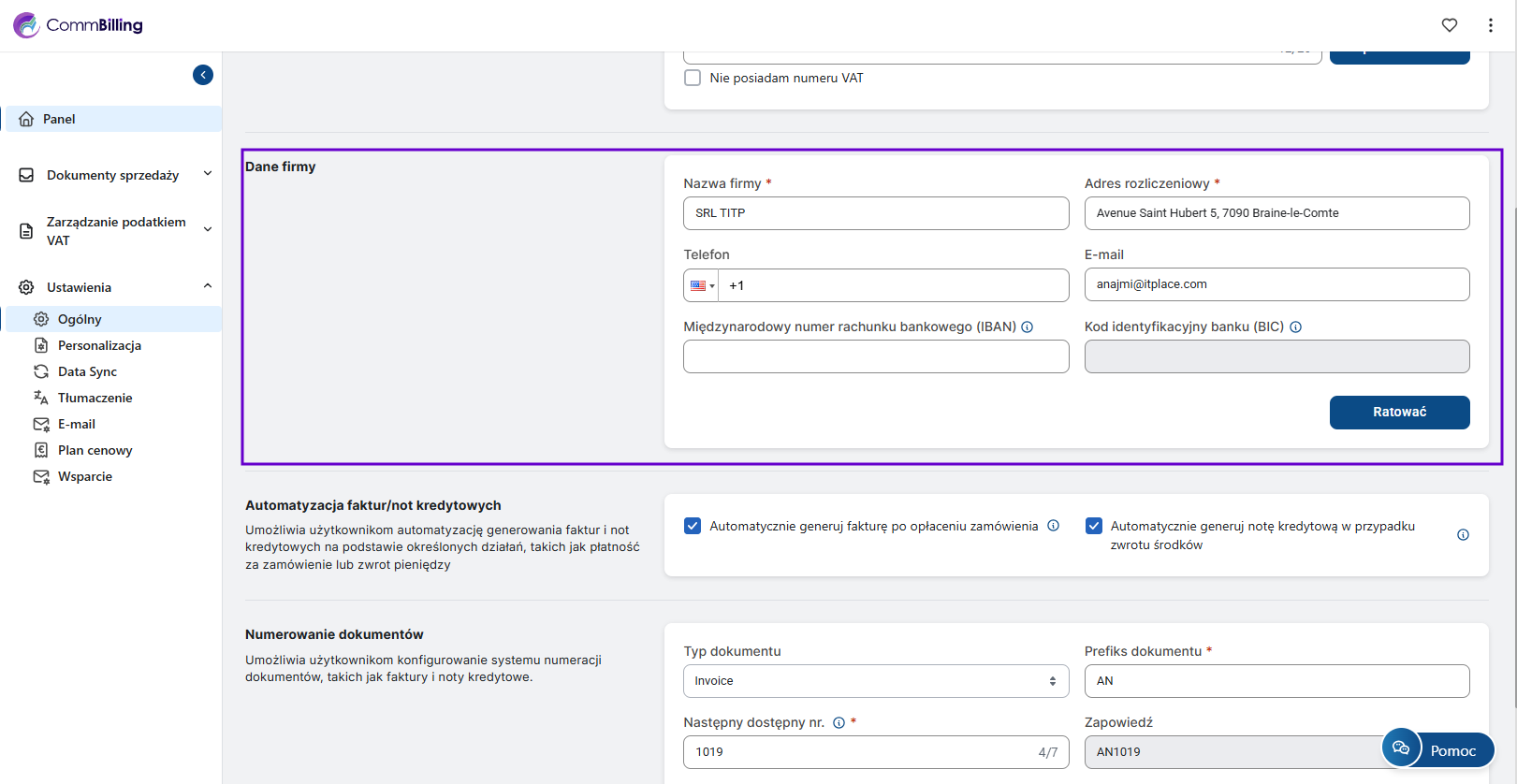Open Personalizacja settings page

(99, 345)
